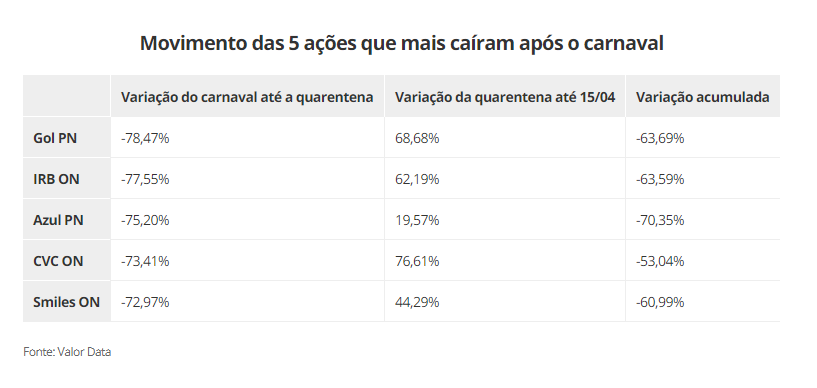Select the -72,97% cell for Smiles ON
Viewport: 817px width, 388px height.
point(145,302)
